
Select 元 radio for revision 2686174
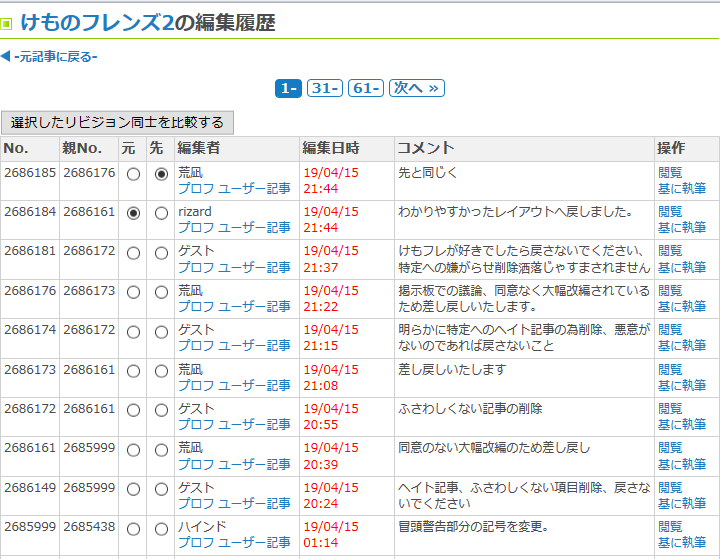pos(134,332)
